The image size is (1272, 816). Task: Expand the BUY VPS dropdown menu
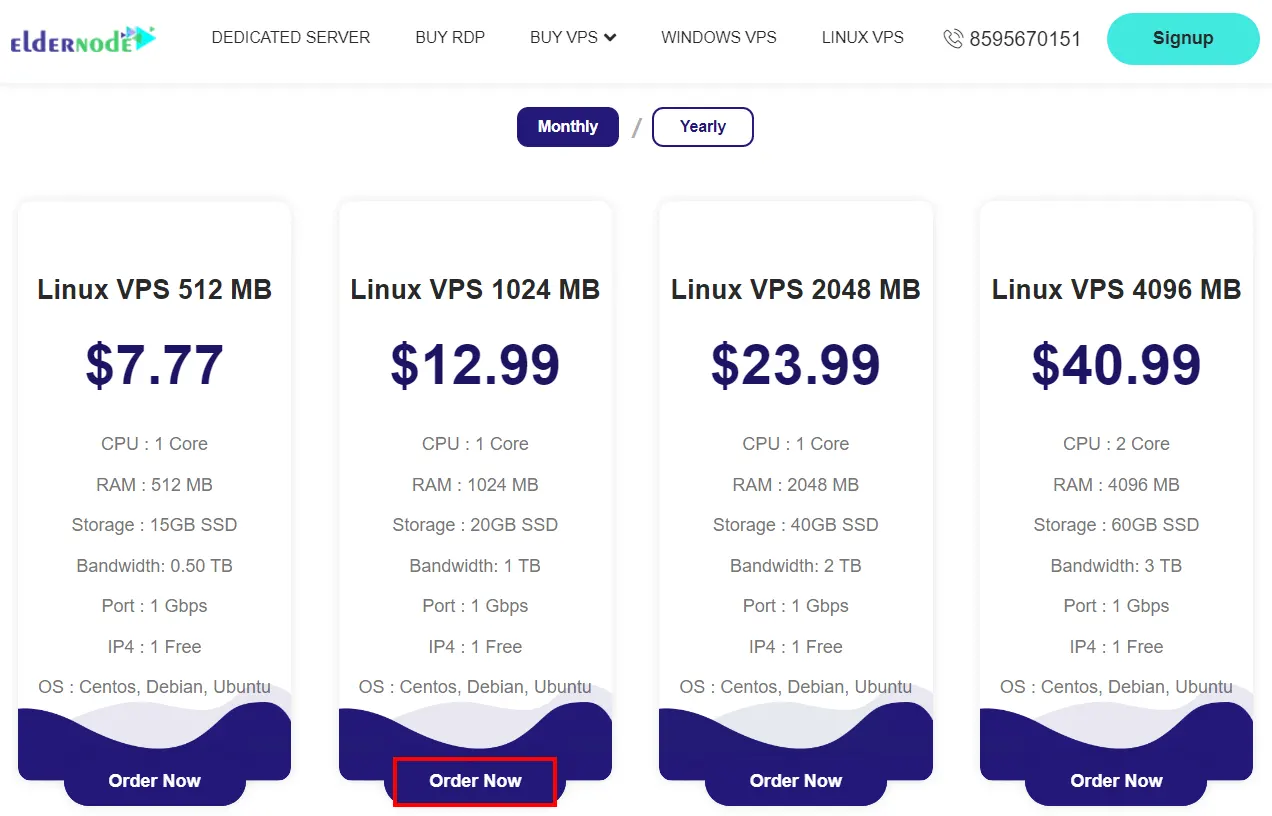572,38
